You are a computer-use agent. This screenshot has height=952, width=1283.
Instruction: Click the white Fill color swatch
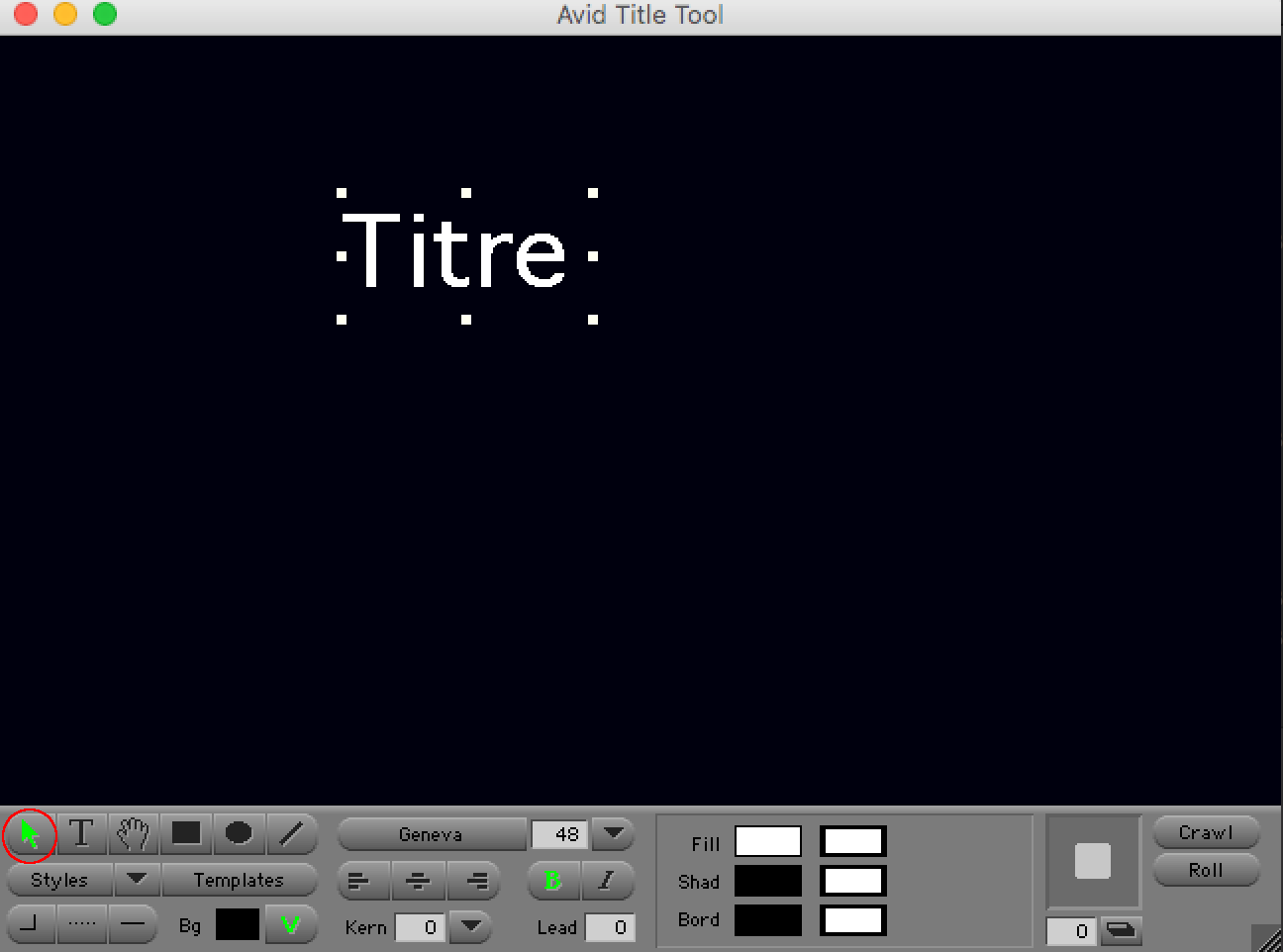coord(767,842)
